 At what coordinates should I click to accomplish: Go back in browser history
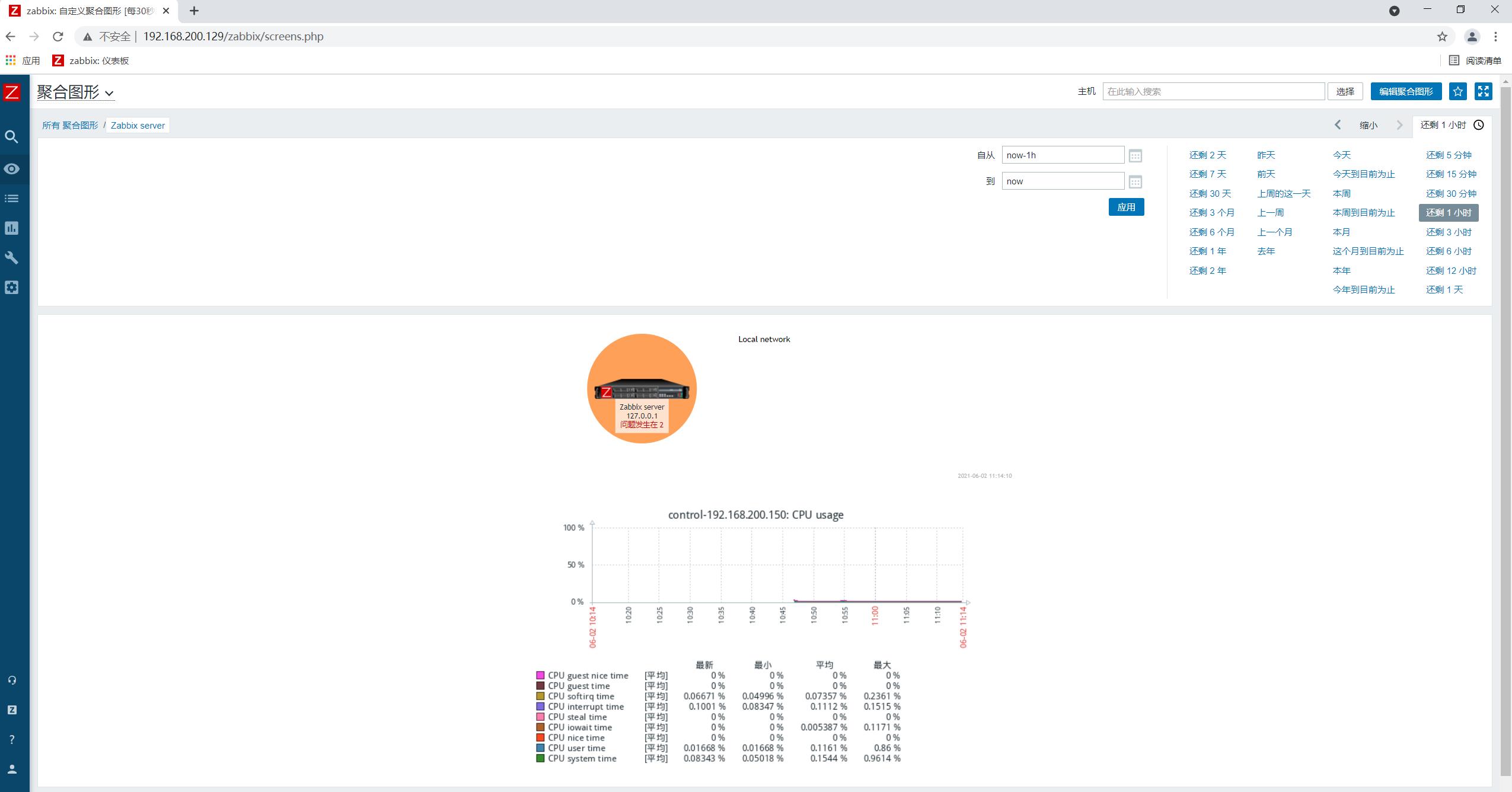coord(11,37)
